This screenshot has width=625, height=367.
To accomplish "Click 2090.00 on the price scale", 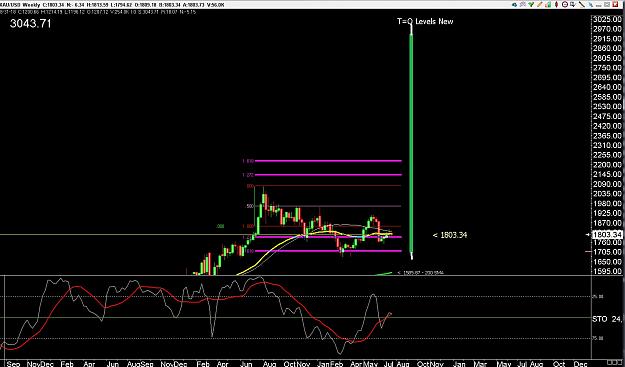I will [608, 184].
